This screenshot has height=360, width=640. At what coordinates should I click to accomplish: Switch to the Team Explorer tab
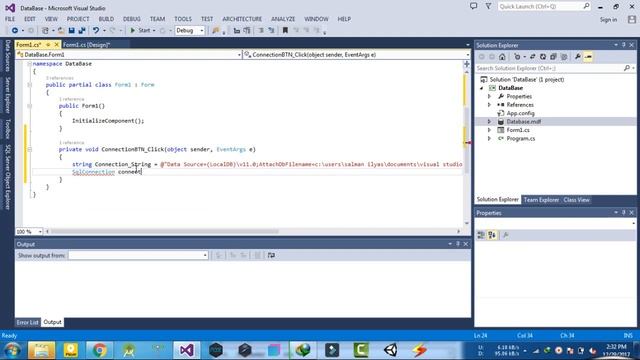(541, 200)
